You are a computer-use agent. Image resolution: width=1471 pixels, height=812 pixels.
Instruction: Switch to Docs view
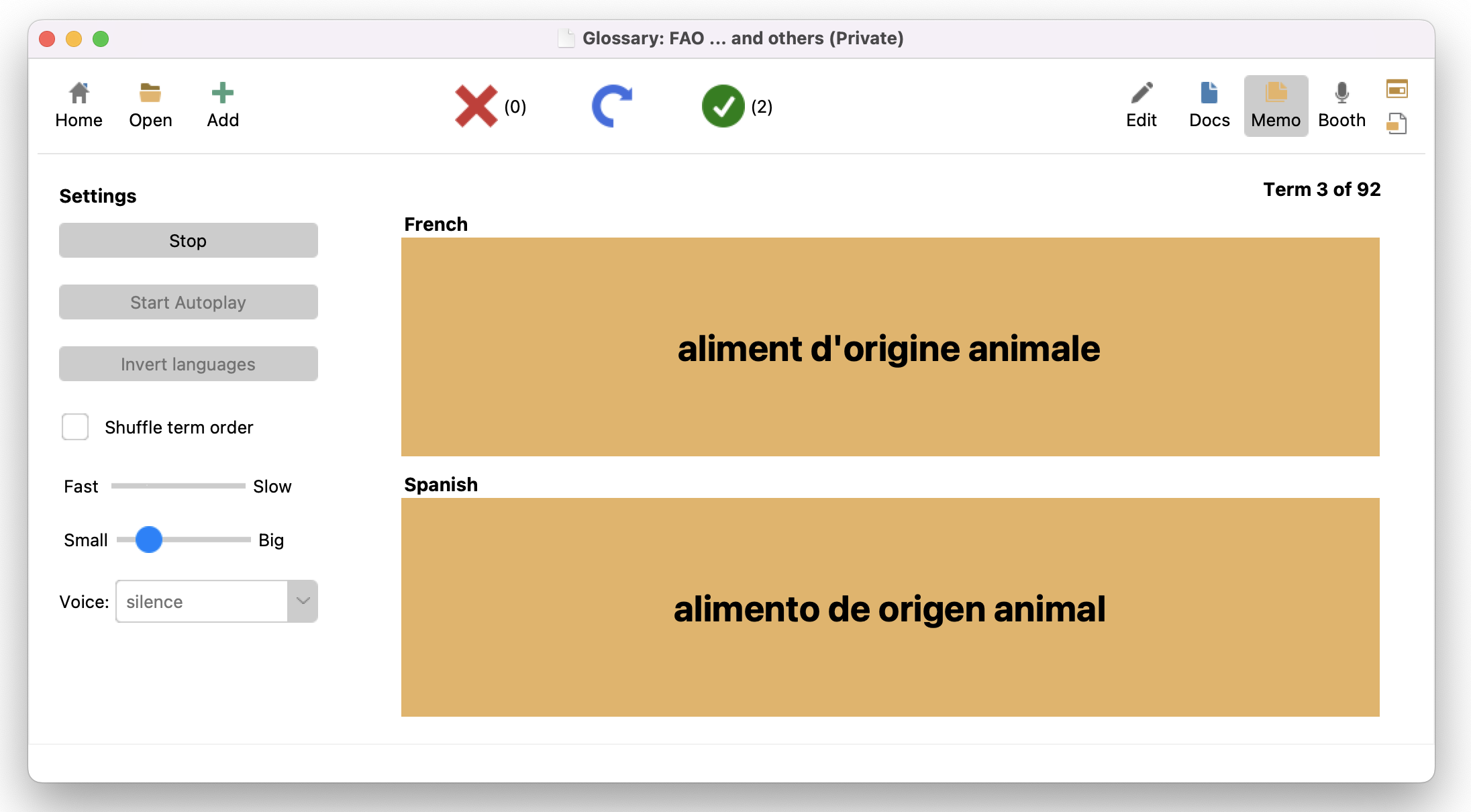point(1209,105)
